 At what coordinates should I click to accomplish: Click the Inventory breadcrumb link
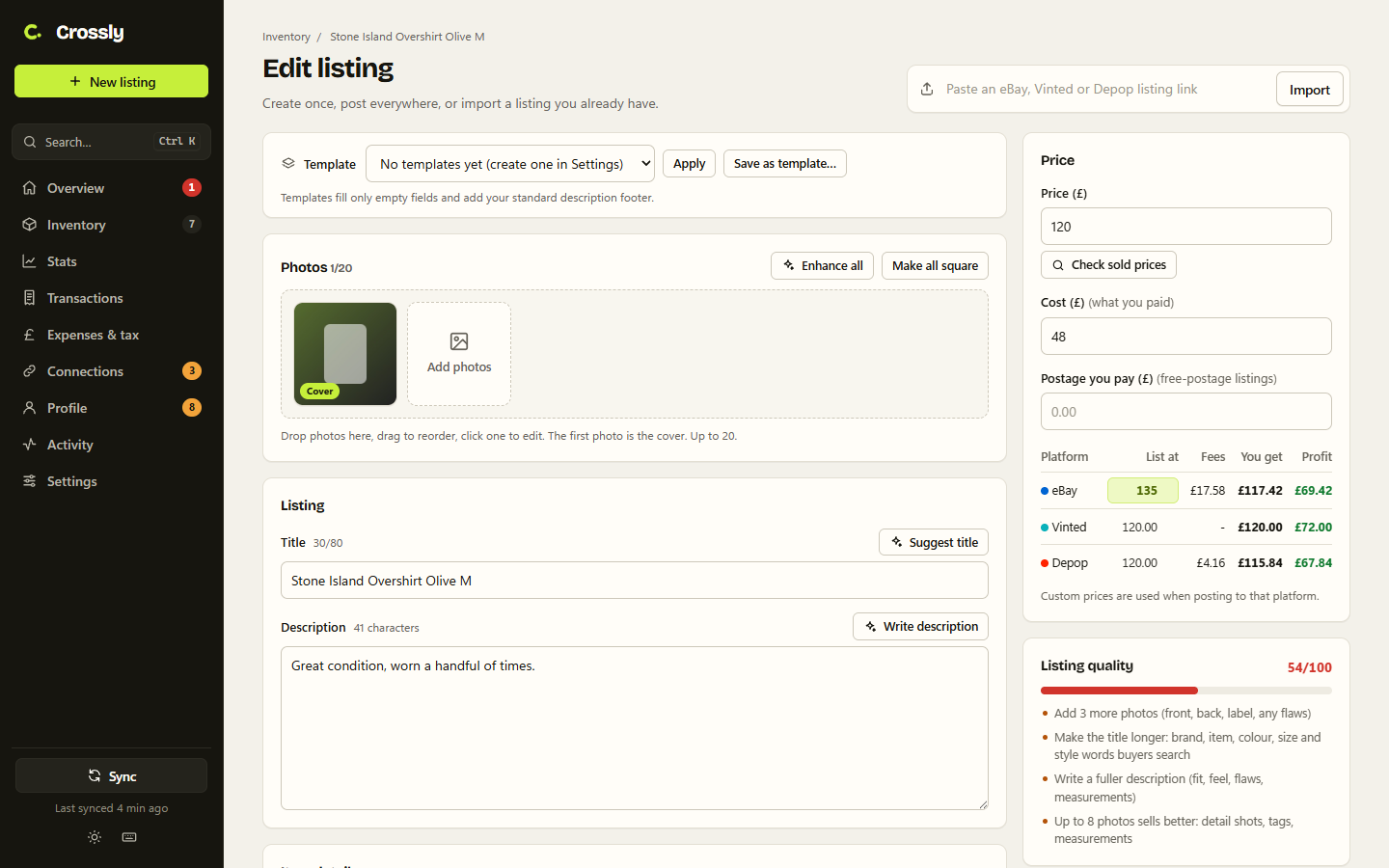point(286,37)
